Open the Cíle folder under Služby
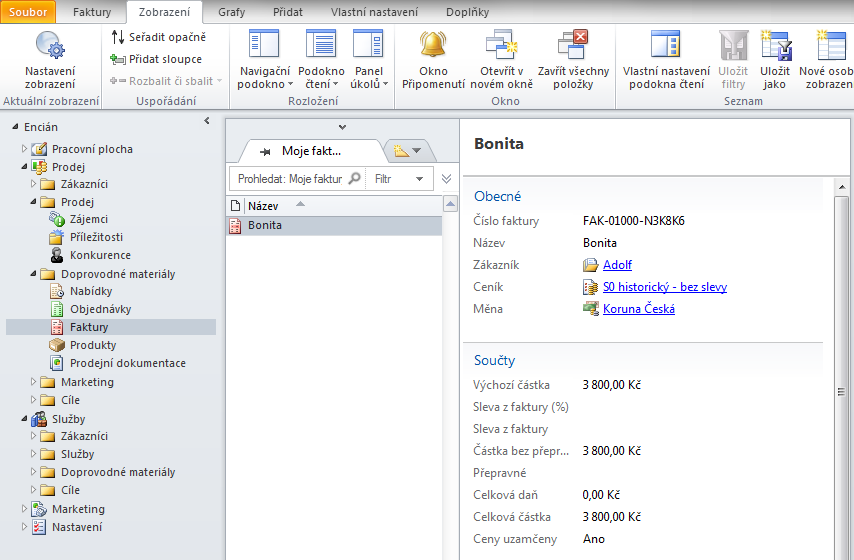854x560 pixels. 70,490
